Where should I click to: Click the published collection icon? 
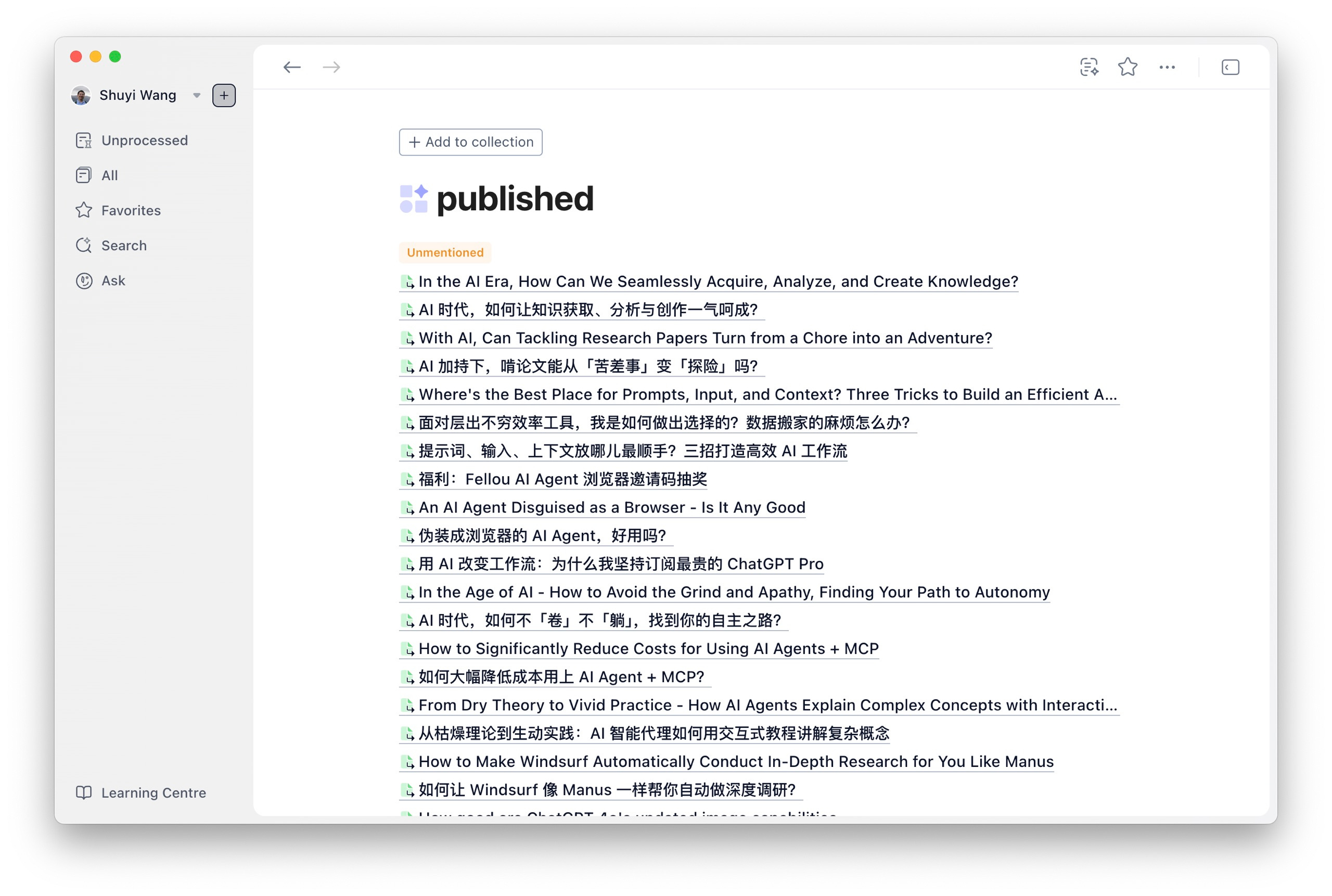[414, 199]
